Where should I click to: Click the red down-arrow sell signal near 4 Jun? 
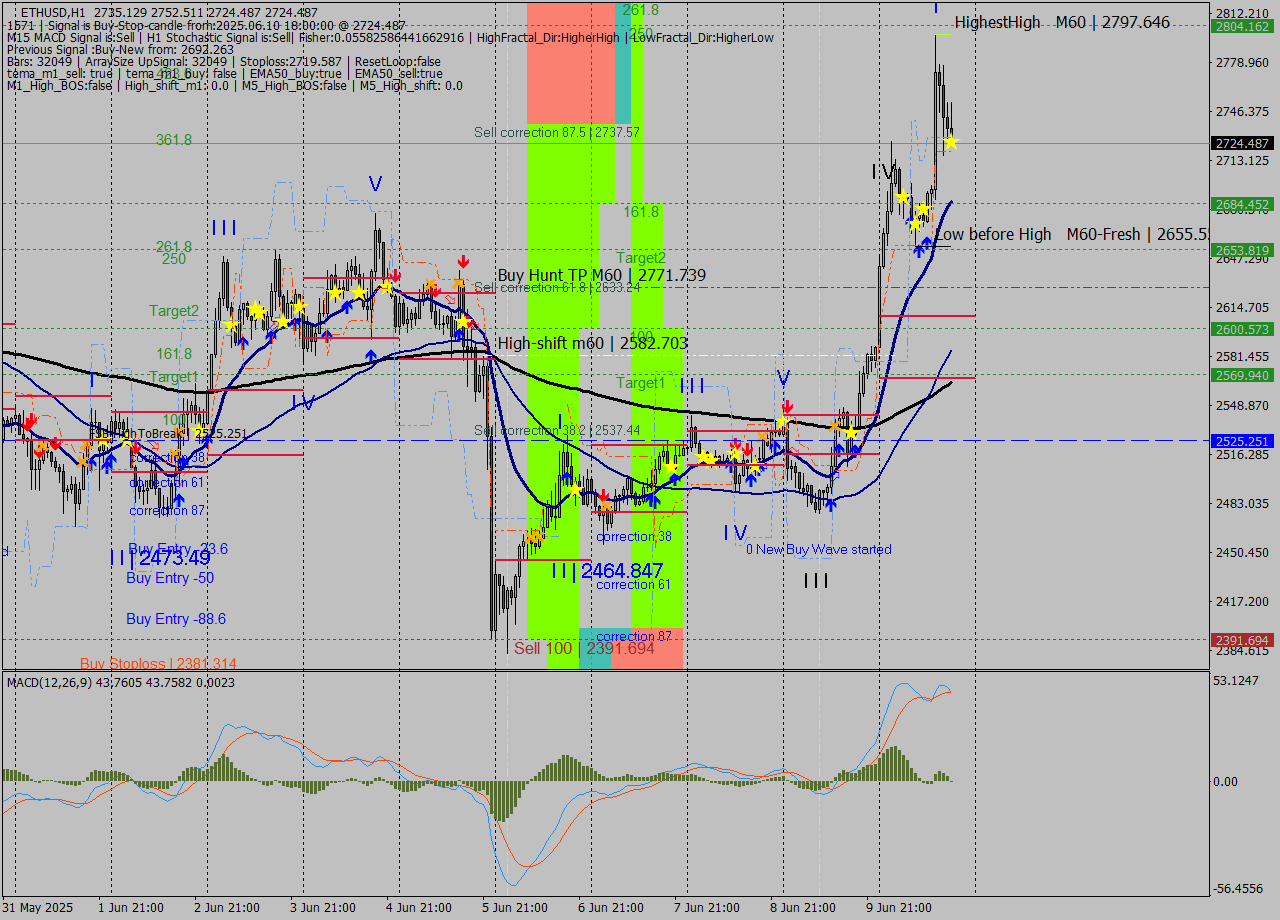463,262
